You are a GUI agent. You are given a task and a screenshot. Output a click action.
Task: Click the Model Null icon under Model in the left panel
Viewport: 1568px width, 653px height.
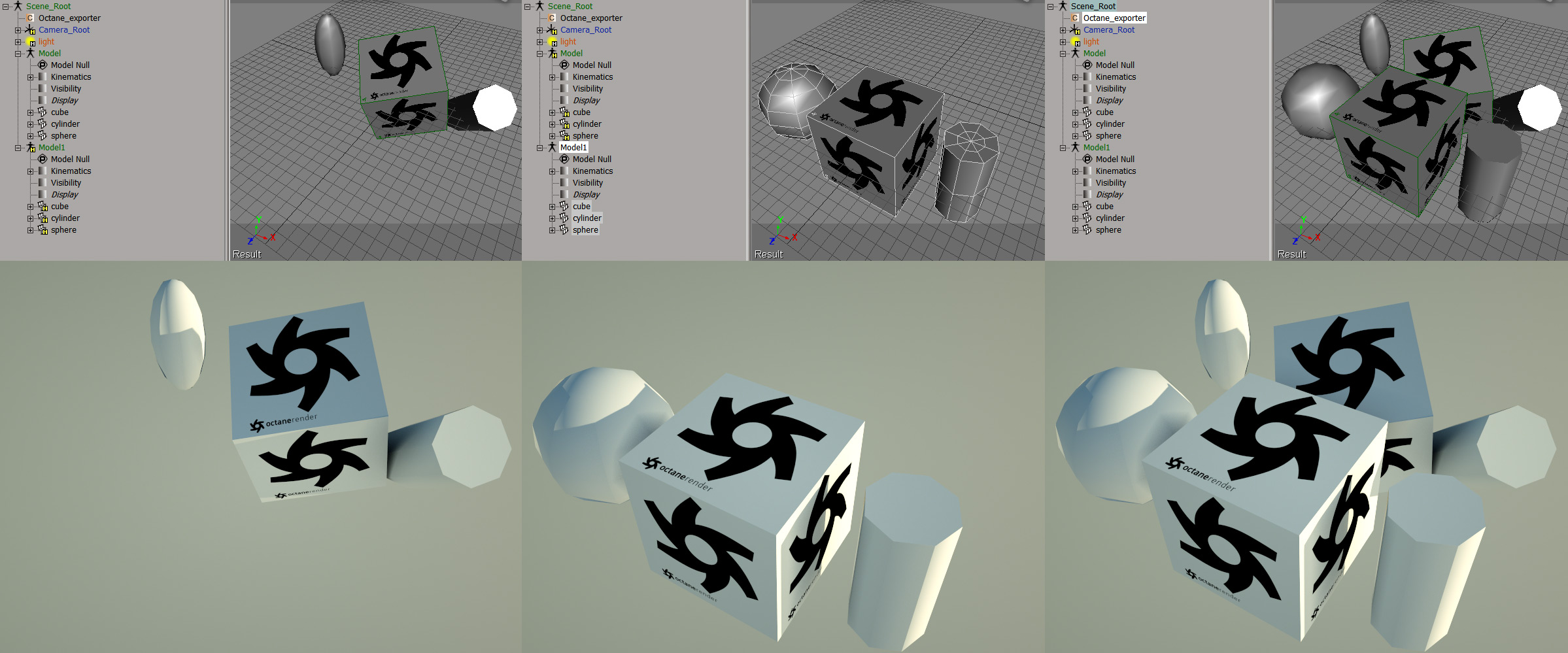[43, 65]
